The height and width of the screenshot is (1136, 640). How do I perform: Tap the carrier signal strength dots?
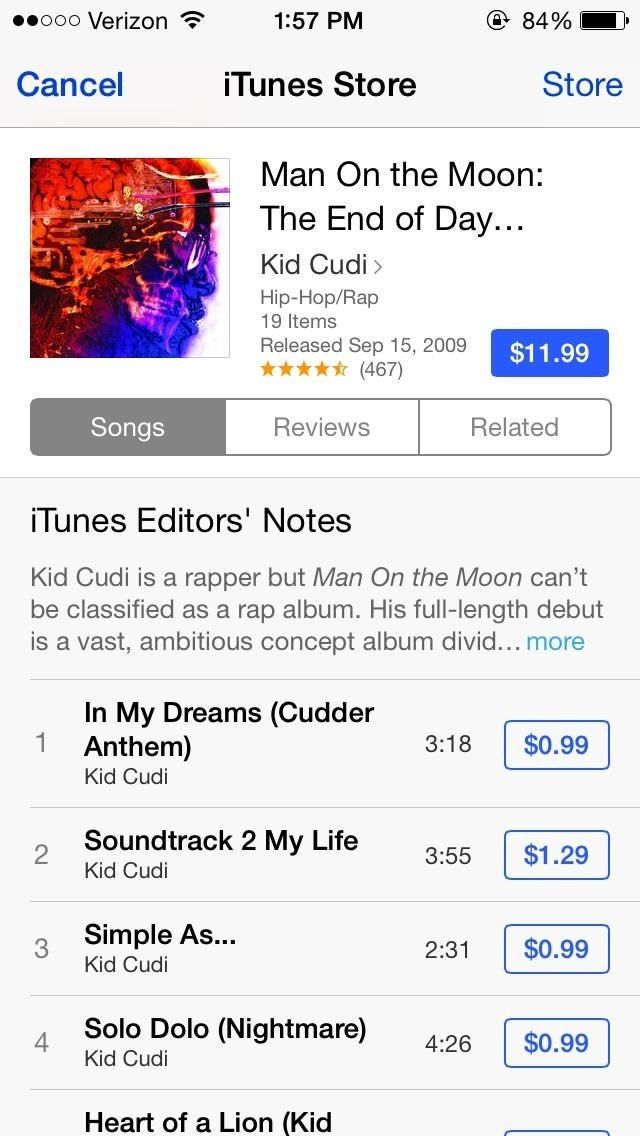pos(45,21)
